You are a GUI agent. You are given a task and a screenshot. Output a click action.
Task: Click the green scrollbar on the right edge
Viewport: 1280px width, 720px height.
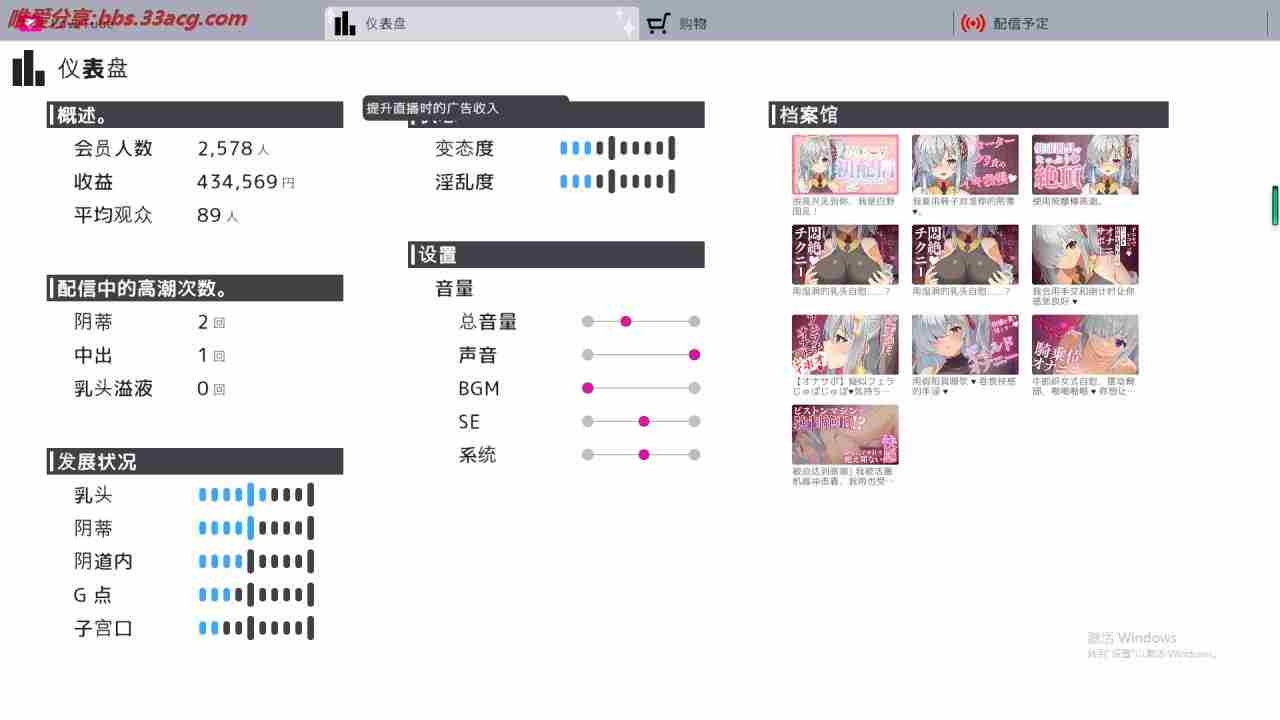coord(1275,205)
